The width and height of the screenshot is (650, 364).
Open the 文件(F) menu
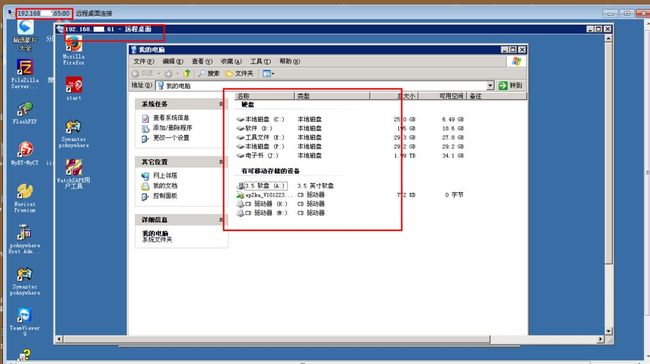[x=143, y=61]
